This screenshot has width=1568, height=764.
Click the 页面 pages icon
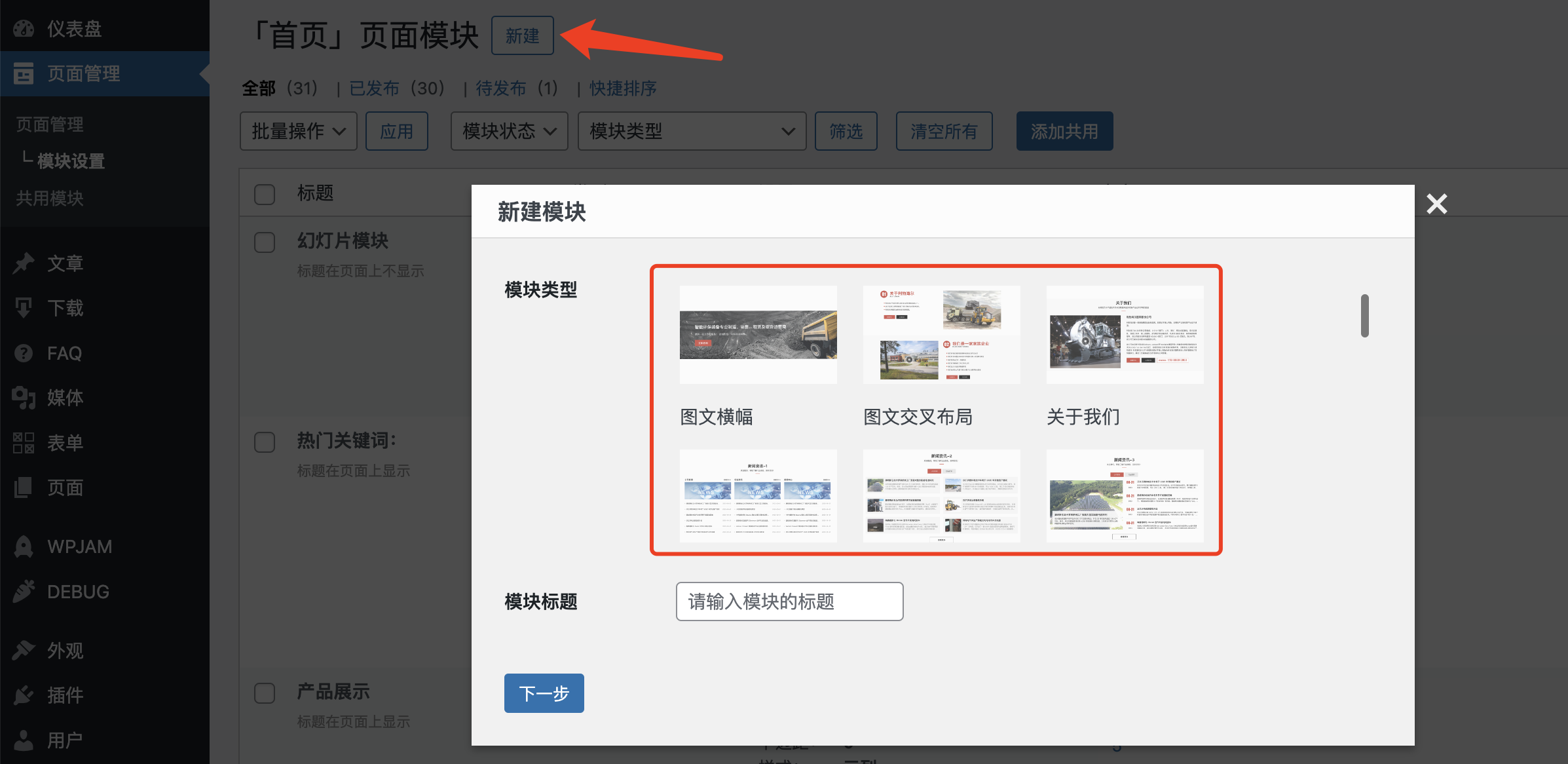24,487
